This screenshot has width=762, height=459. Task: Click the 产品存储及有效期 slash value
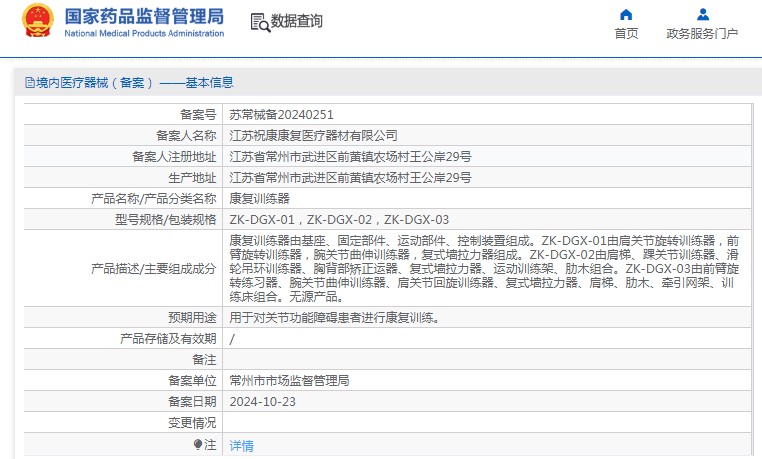tap(232, 339)
